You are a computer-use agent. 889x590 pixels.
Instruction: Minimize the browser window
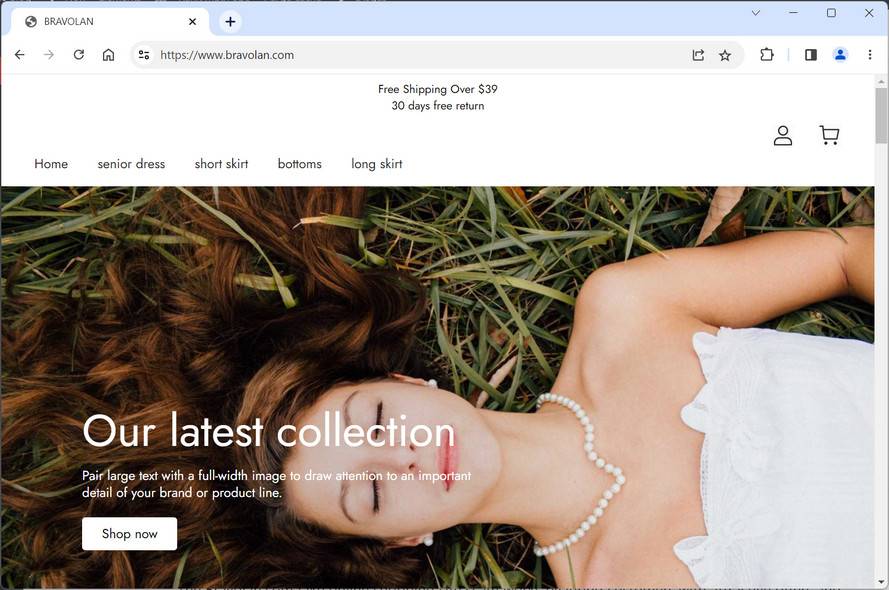pyautogui.click(x=793, y=13)
